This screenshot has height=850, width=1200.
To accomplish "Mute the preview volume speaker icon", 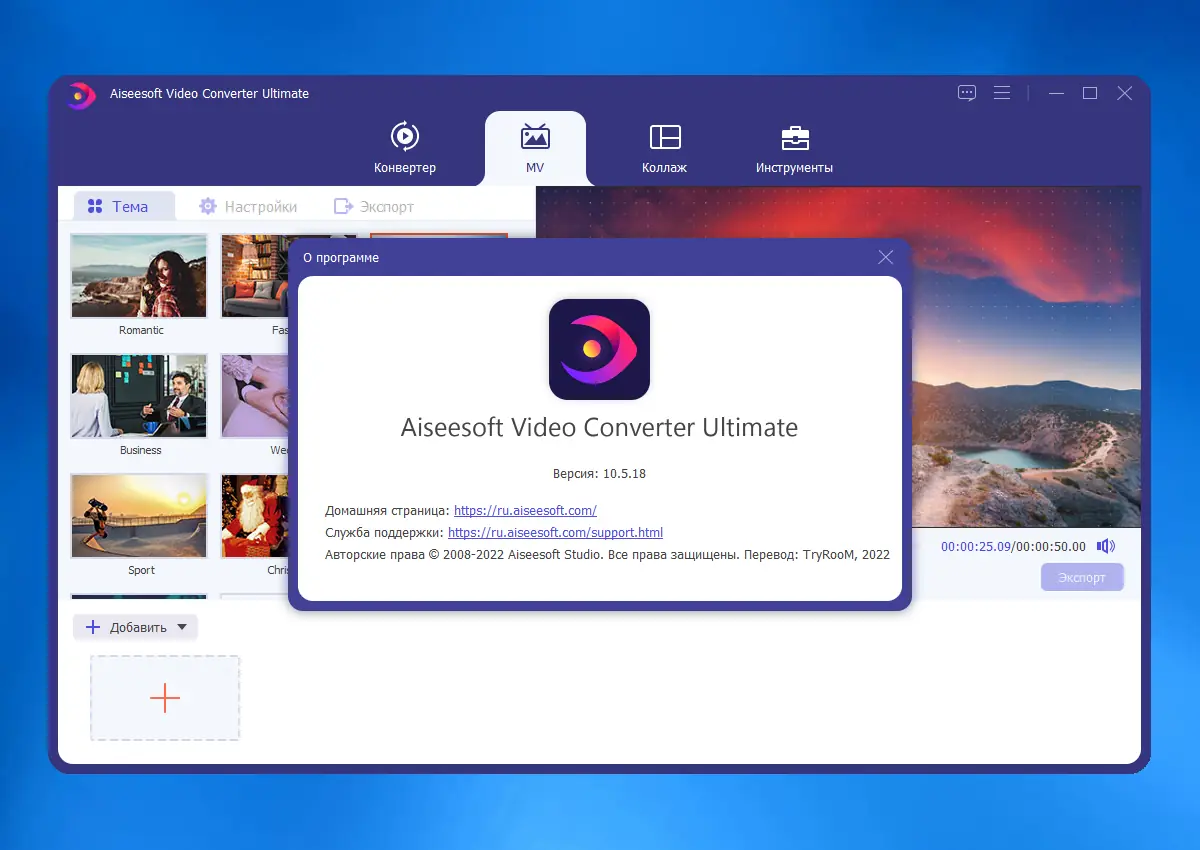I will coord(1105,546).
